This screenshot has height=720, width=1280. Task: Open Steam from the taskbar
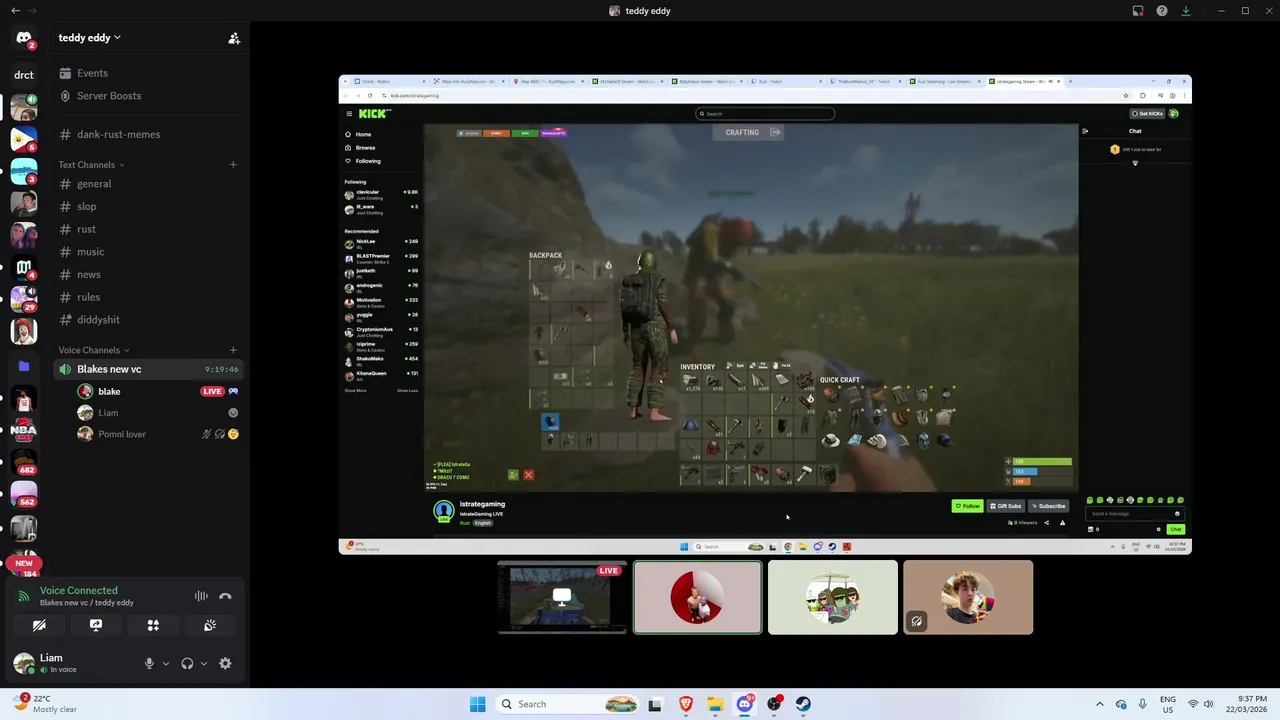click(x=803, y=704)
